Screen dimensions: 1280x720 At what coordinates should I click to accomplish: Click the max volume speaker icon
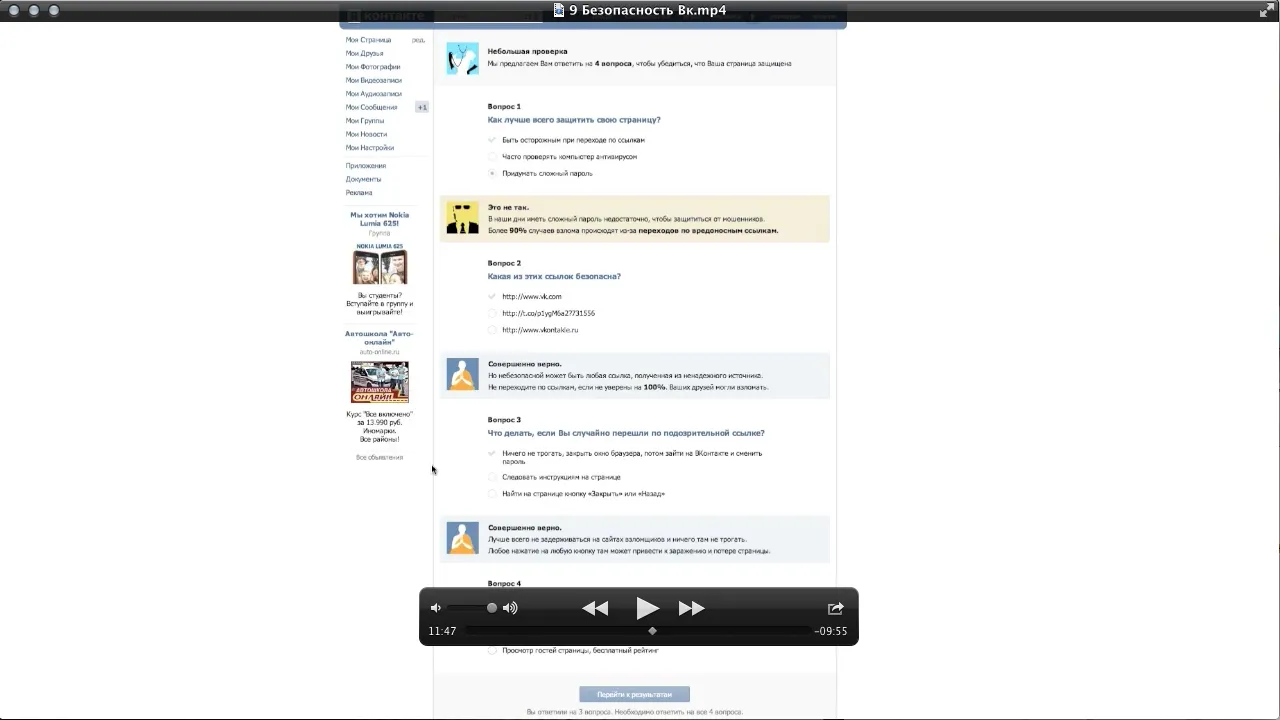coord(510,608)
